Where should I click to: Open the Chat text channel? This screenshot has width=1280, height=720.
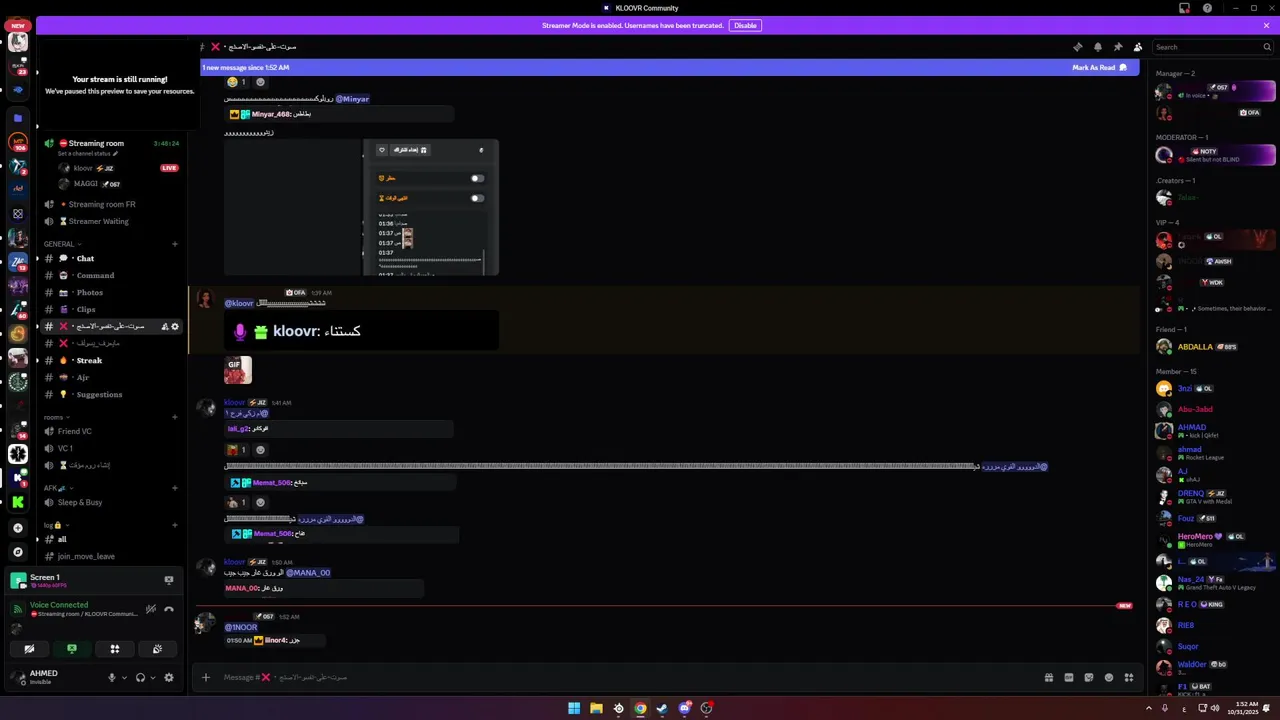coord(111,258)
